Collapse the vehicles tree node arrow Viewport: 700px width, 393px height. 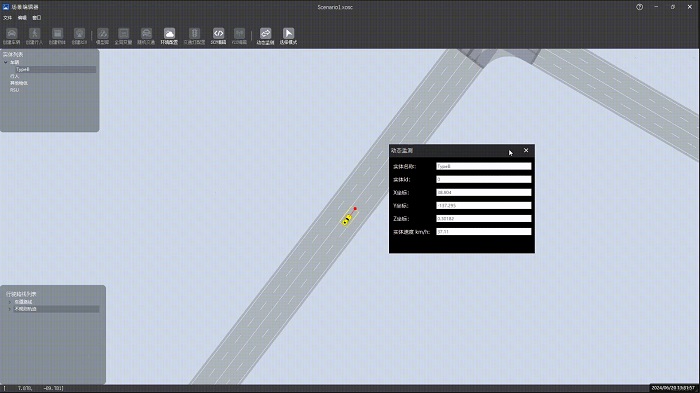(5, 63)
